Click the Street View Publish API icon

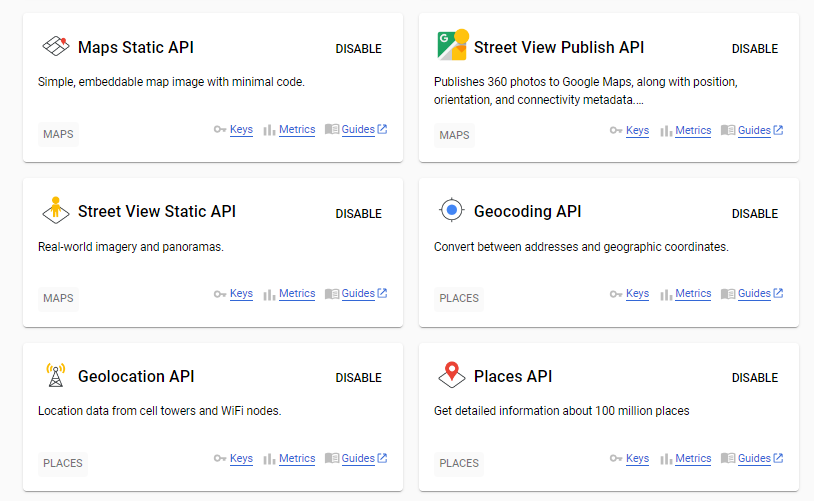(452, 47)
